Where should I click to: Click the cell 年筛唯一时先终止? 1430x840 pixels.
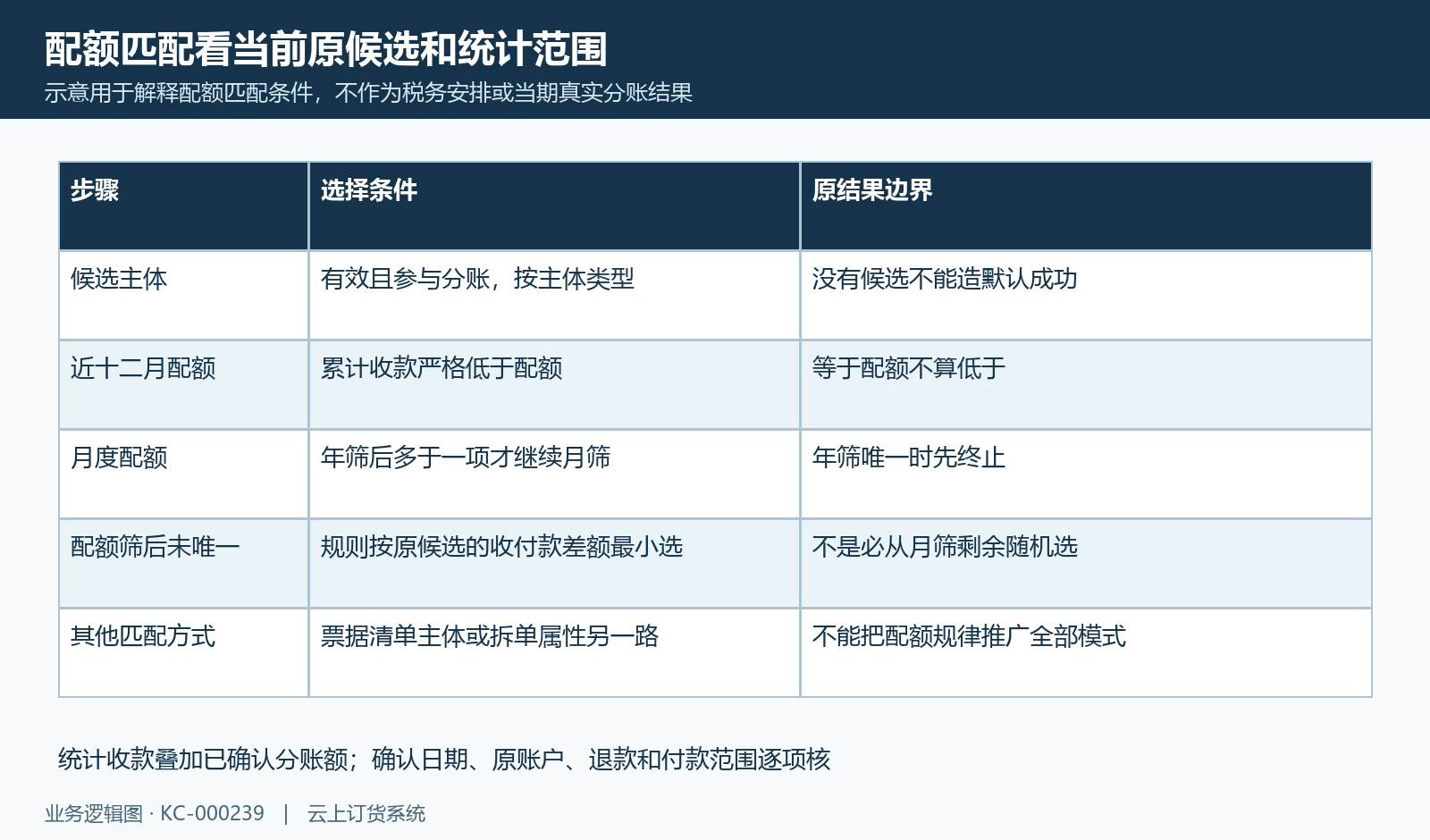(x=1086, y=474)
